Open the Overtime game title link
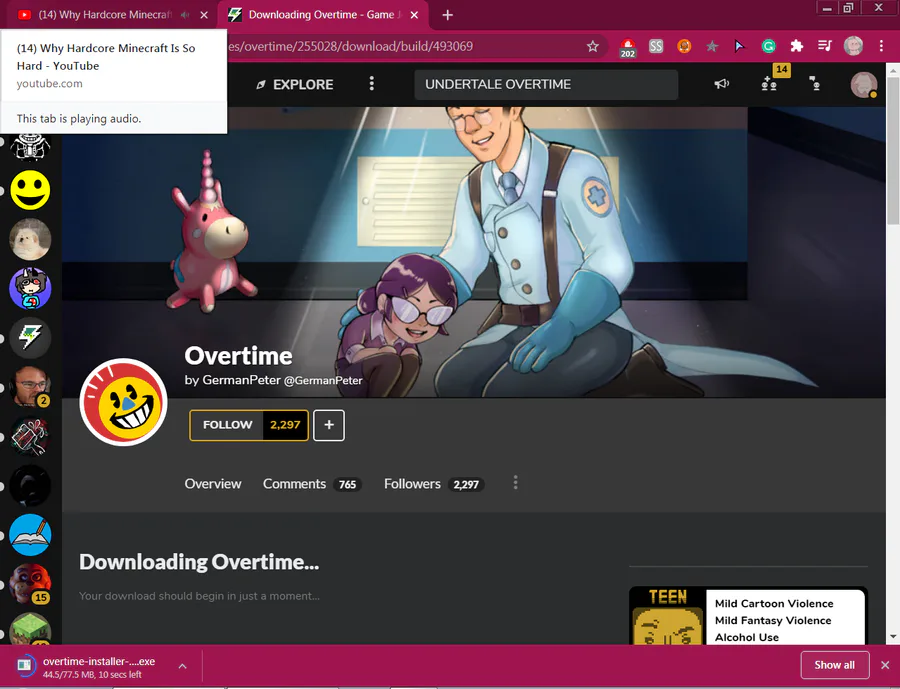900x689 pixels. 238,356
